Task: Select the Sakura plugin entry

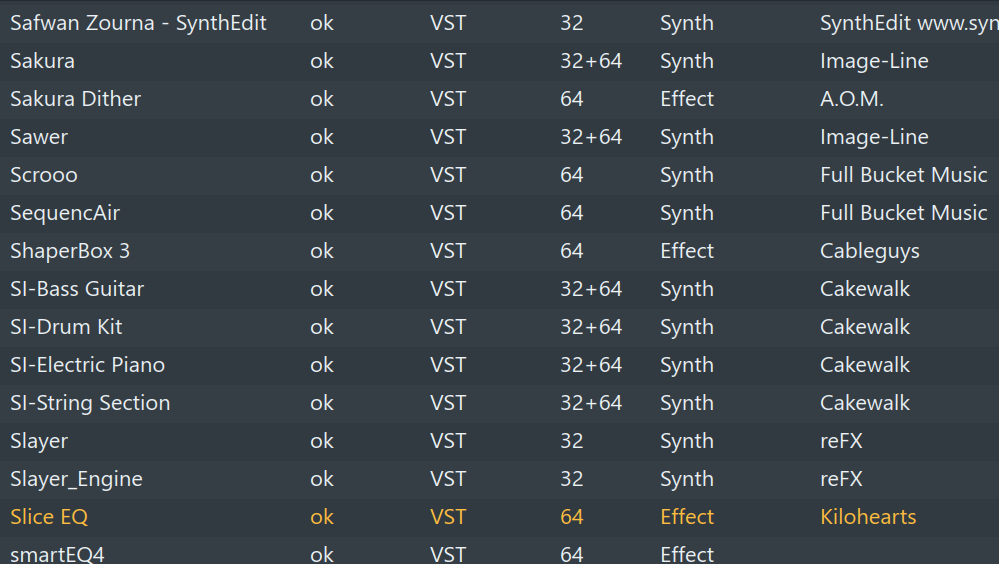Action: (x=42, y=61)
